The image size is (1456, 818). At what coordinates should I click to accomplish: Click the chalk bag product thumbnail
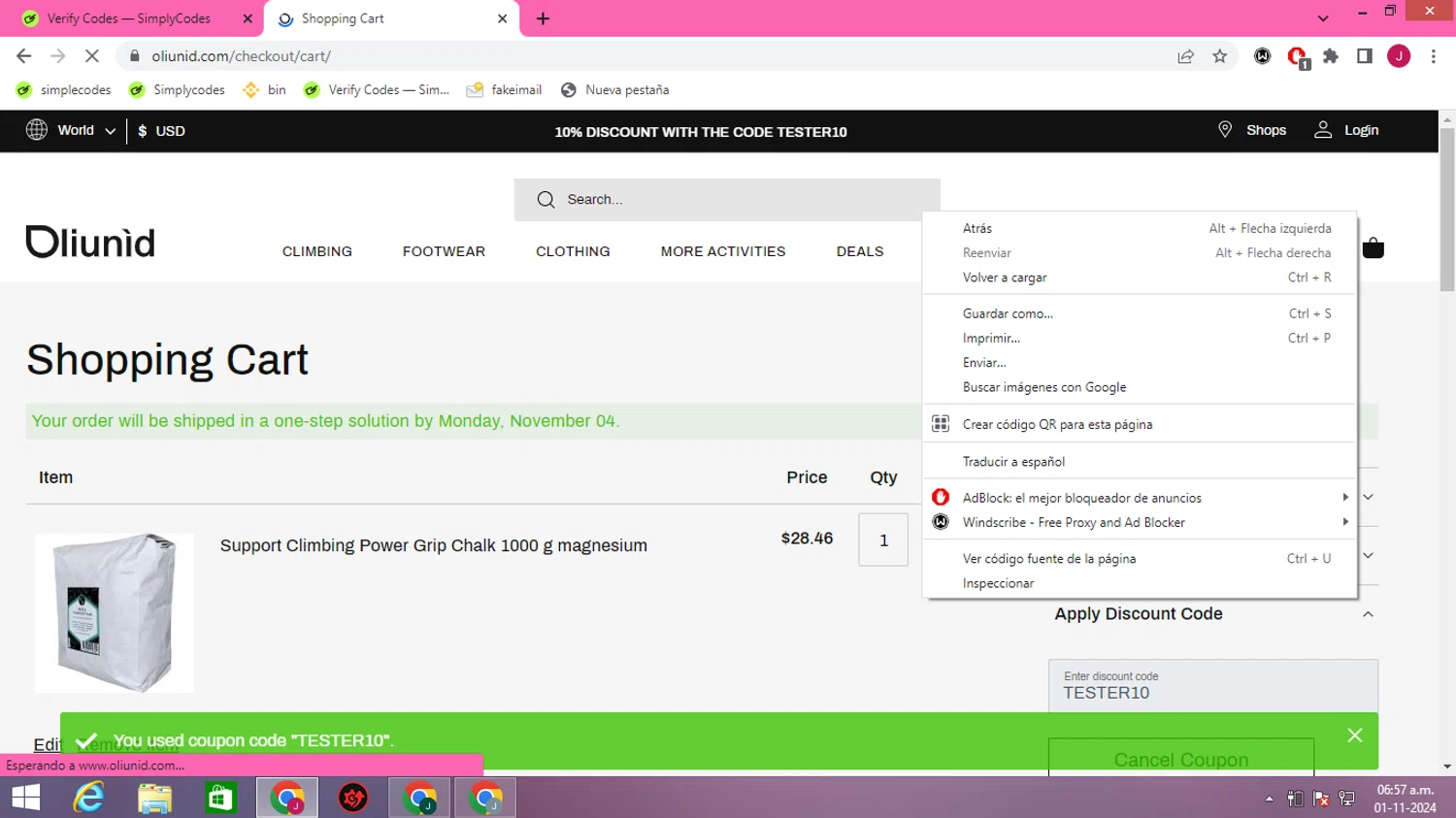coord(115,612)
